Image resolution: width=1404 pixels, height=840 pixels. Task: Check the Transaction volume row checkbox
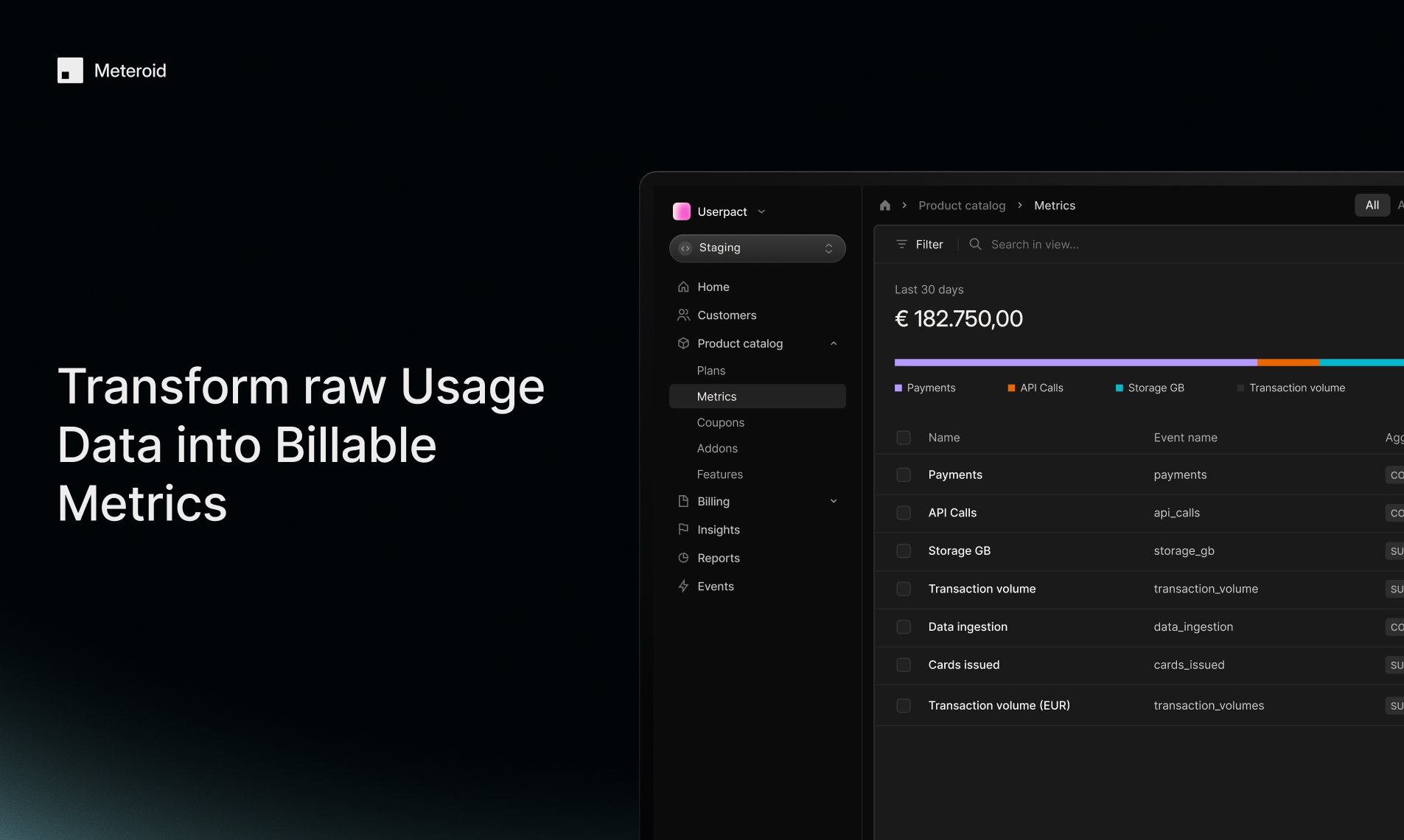pyautogui.click(x=904, y=589)
